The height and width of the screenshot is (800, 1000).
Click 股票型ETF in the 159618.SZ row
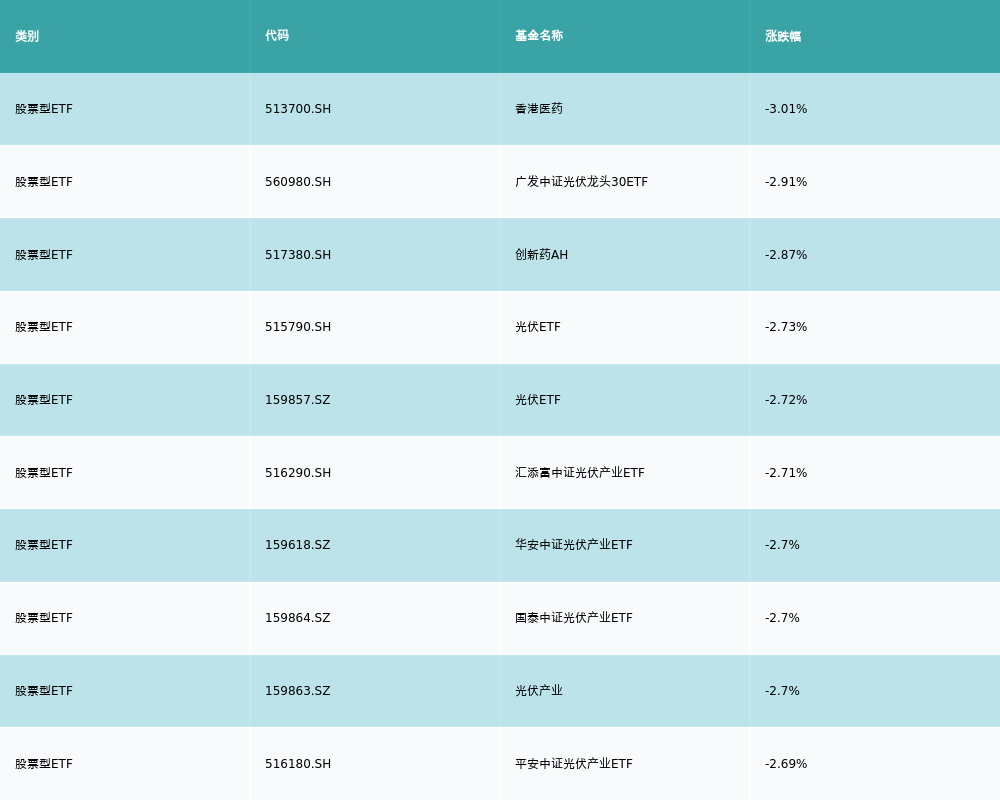tap(44, 545)
